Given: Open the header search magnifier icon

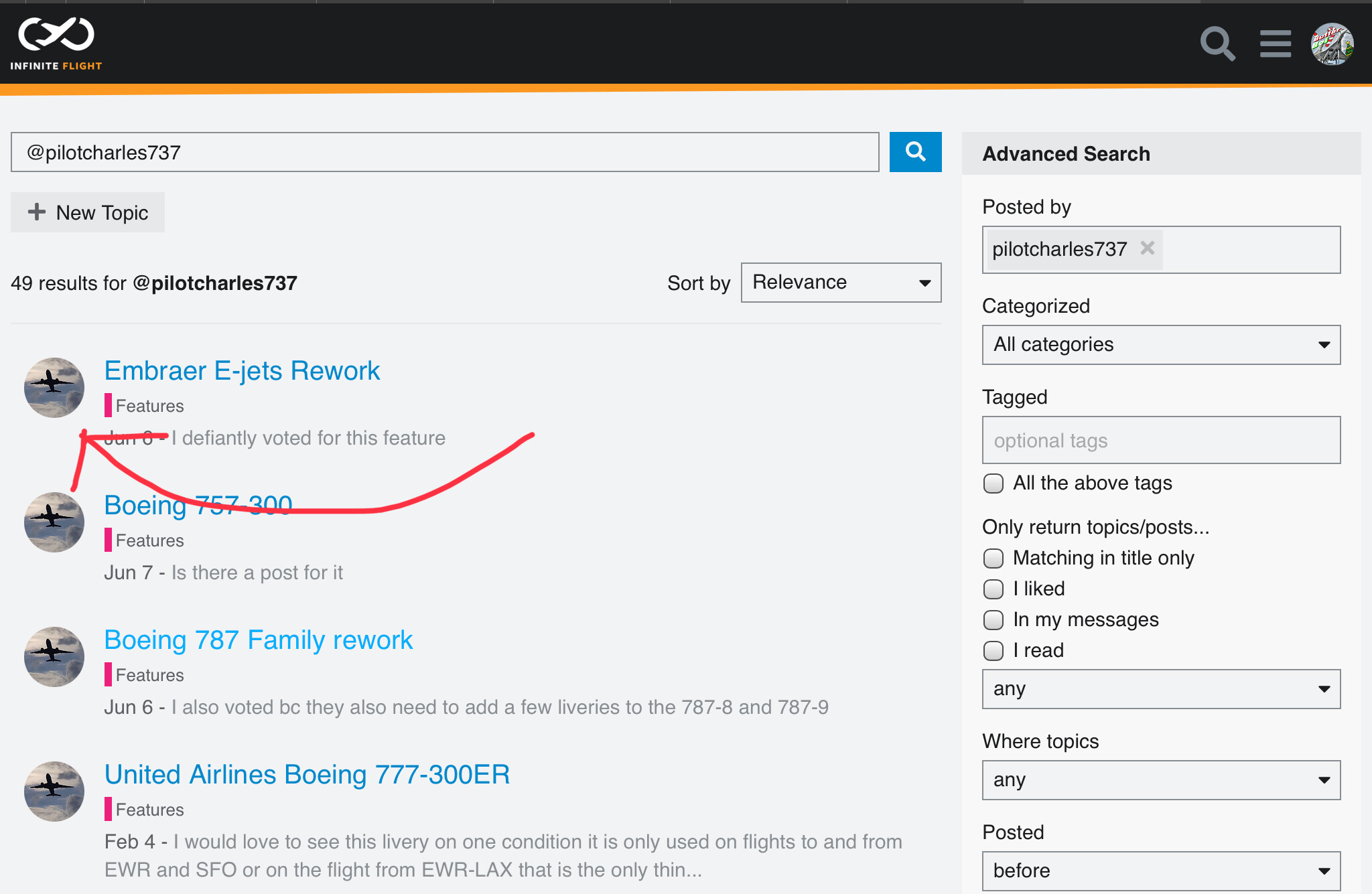Looking at the screenshot, I should (x=1217, y=44).
